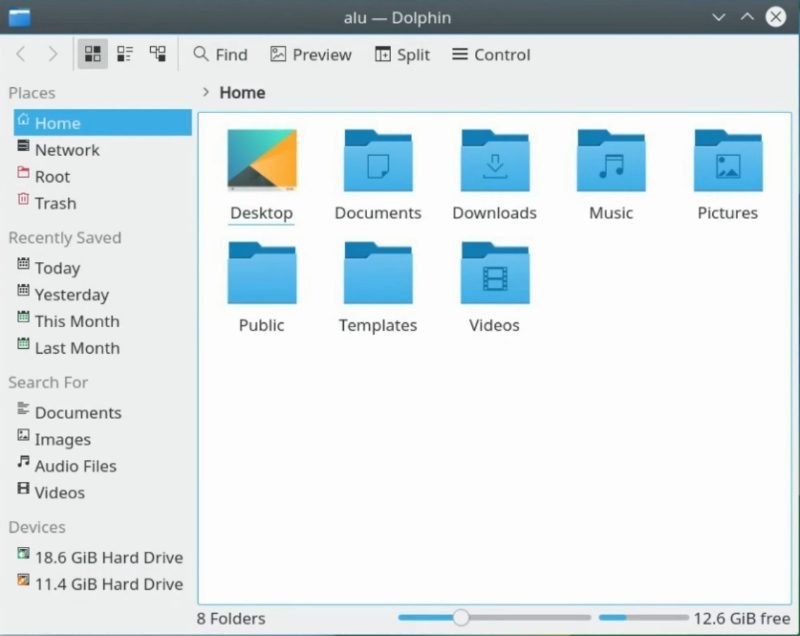
Task: Select the Documents folder icon
Action: 378,161
